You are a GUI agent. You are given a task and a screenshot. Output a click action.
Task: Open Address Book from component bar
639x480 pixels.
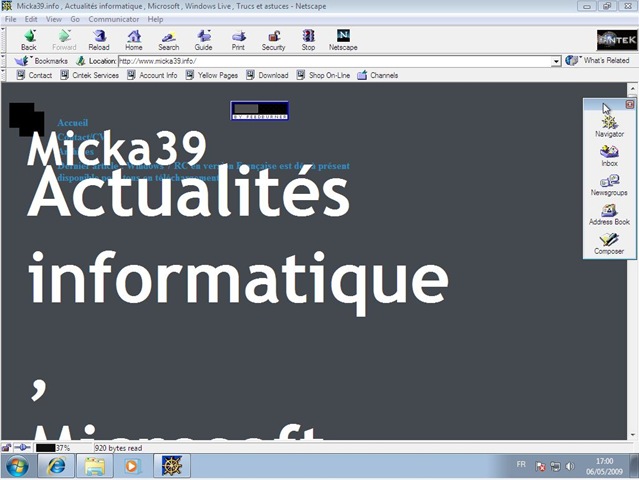pos(609,214)
